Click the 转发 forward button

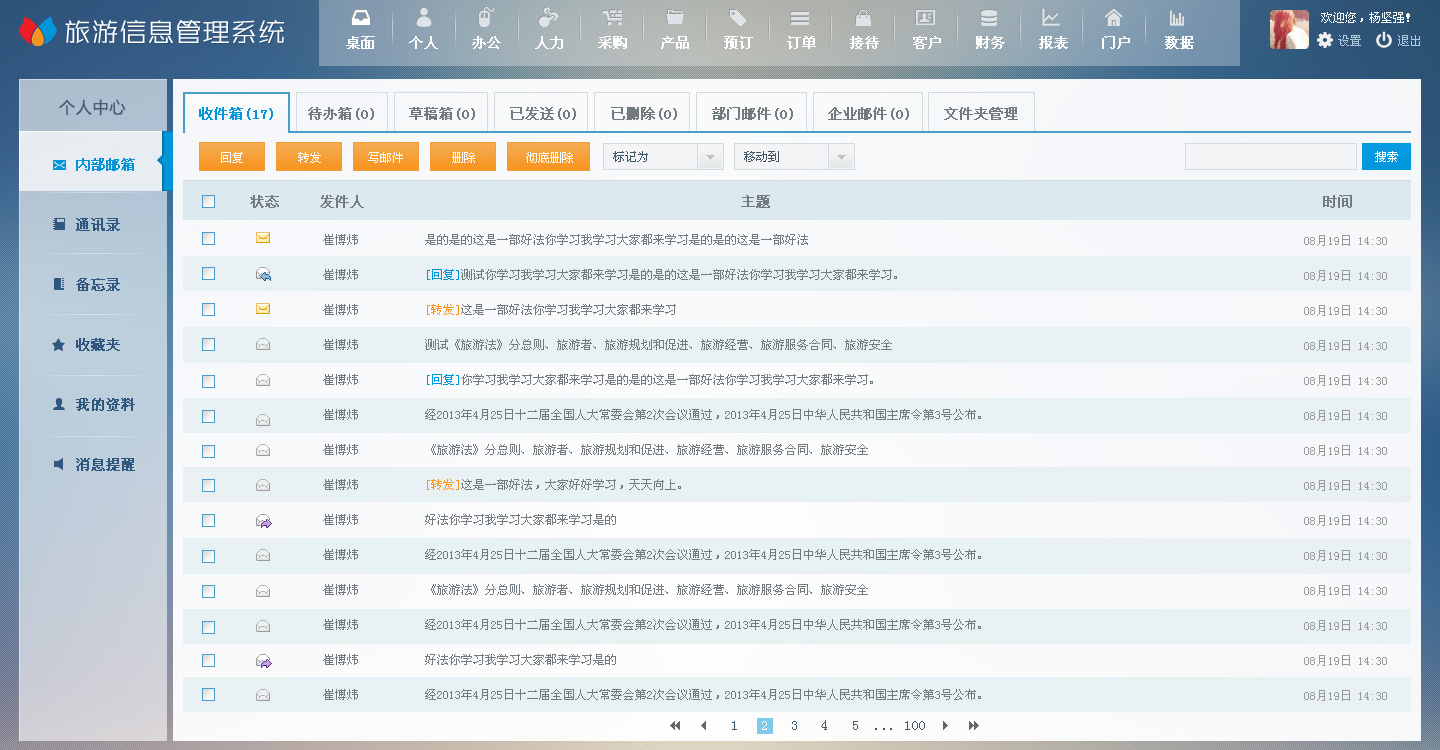click(309, 157)
